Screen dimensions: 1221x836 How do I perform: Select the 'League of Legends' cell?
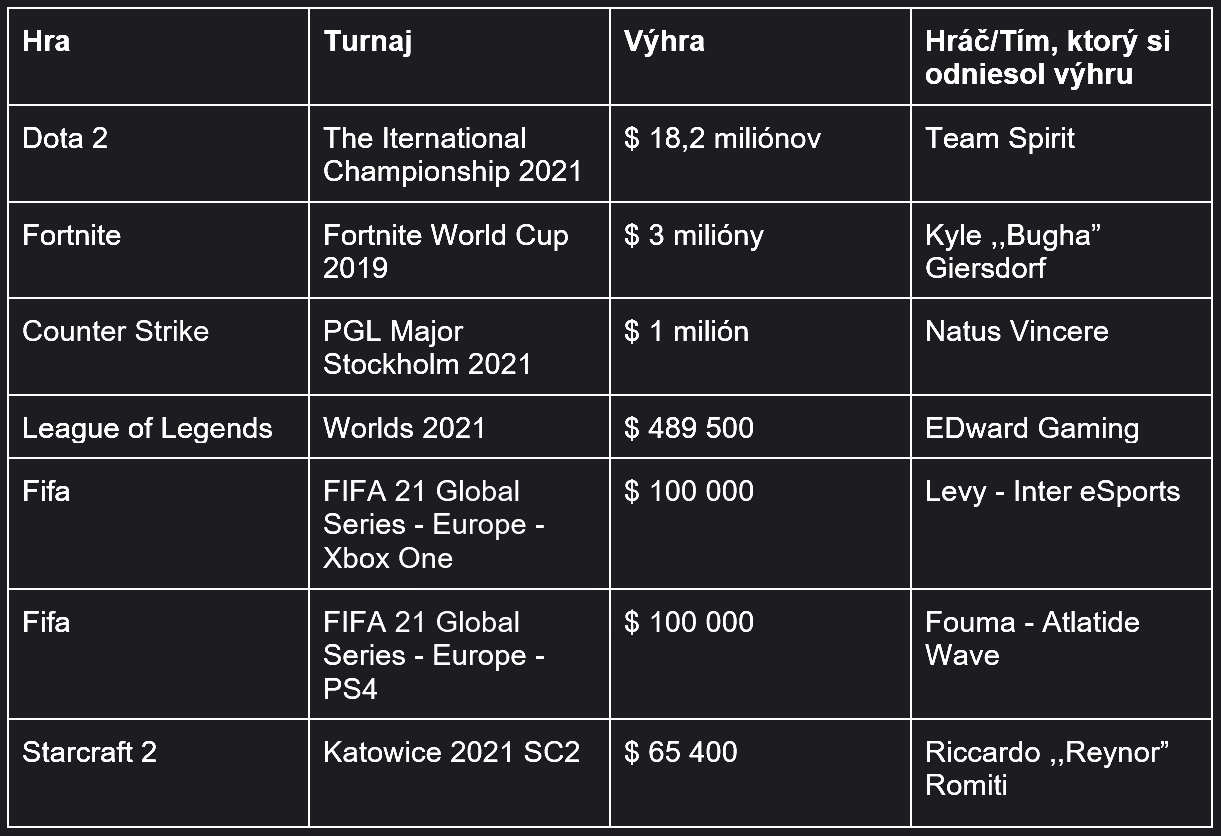point(158,427)
